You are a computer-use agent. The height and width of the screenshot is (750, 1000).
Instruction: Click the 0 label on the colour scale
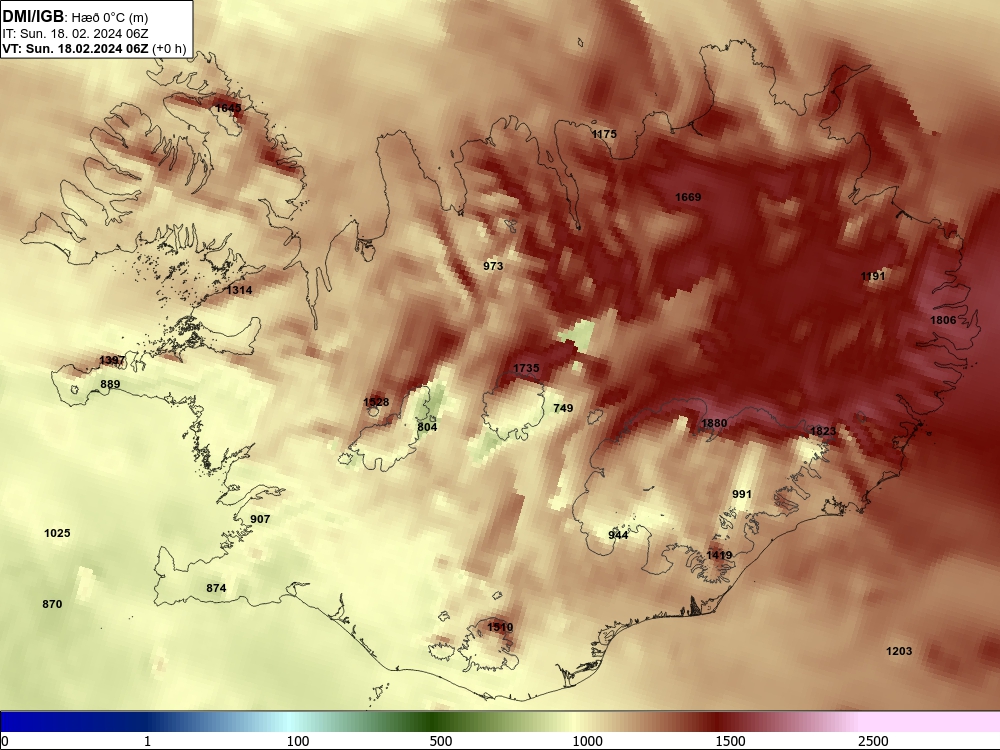pos(5,741)
